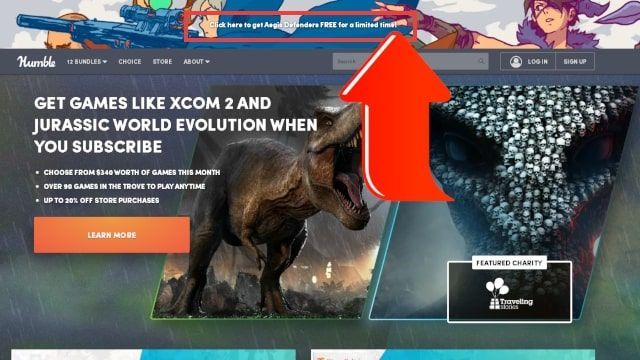Expand the About dropdown menu
Viewport: 640px width, 360px height.
196,62
